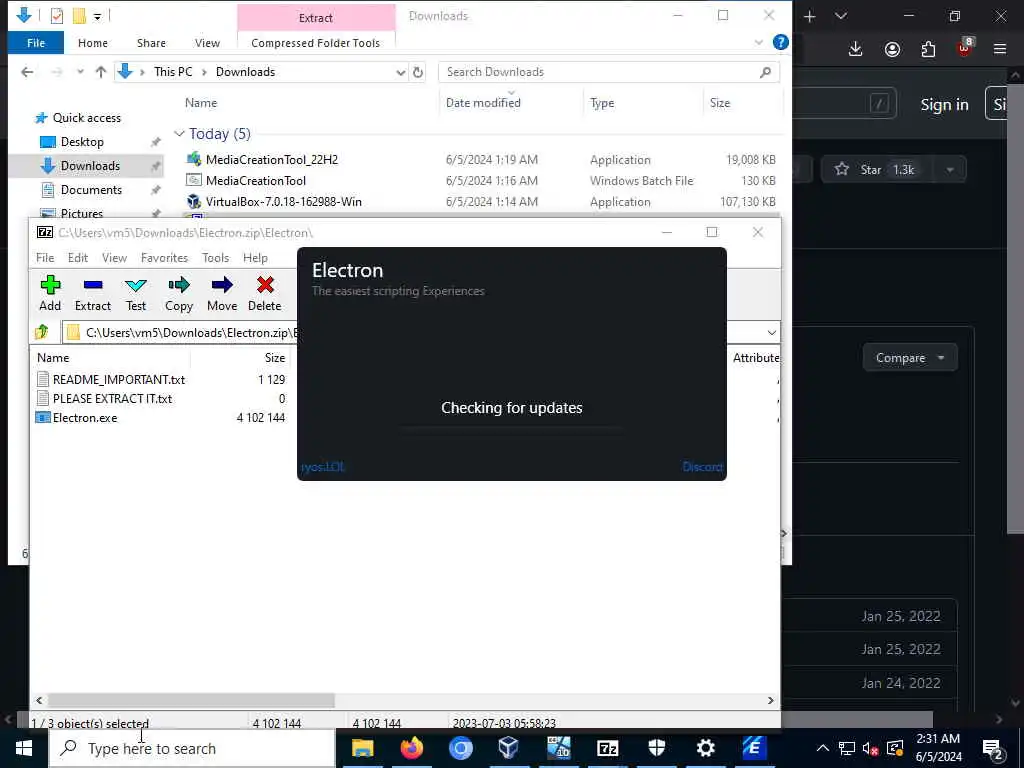Click the 7-Zip Test toolbar button

click(136, 293)
